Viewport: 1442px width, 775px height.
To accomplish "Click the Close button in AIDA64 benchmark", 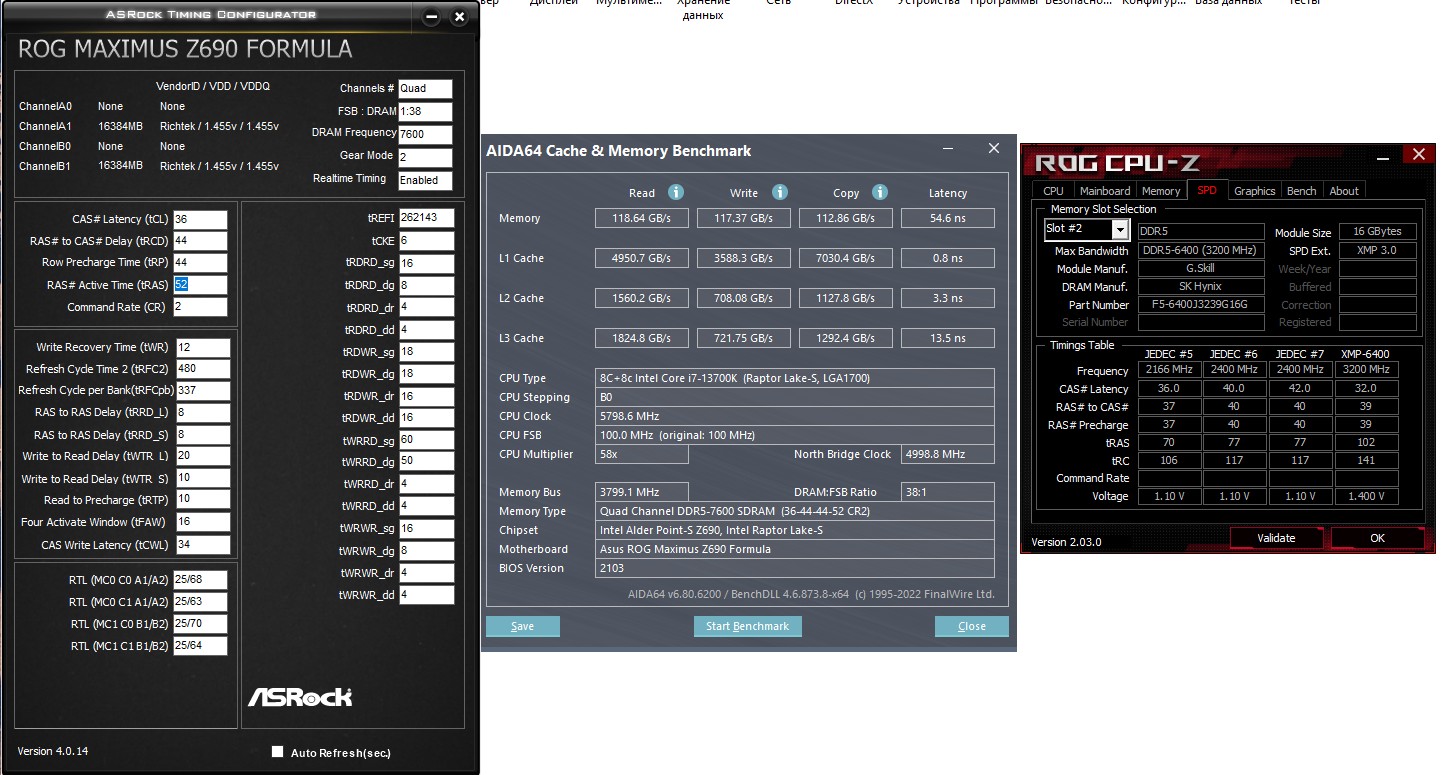I will pyautogui.click(x=972, y=626).
